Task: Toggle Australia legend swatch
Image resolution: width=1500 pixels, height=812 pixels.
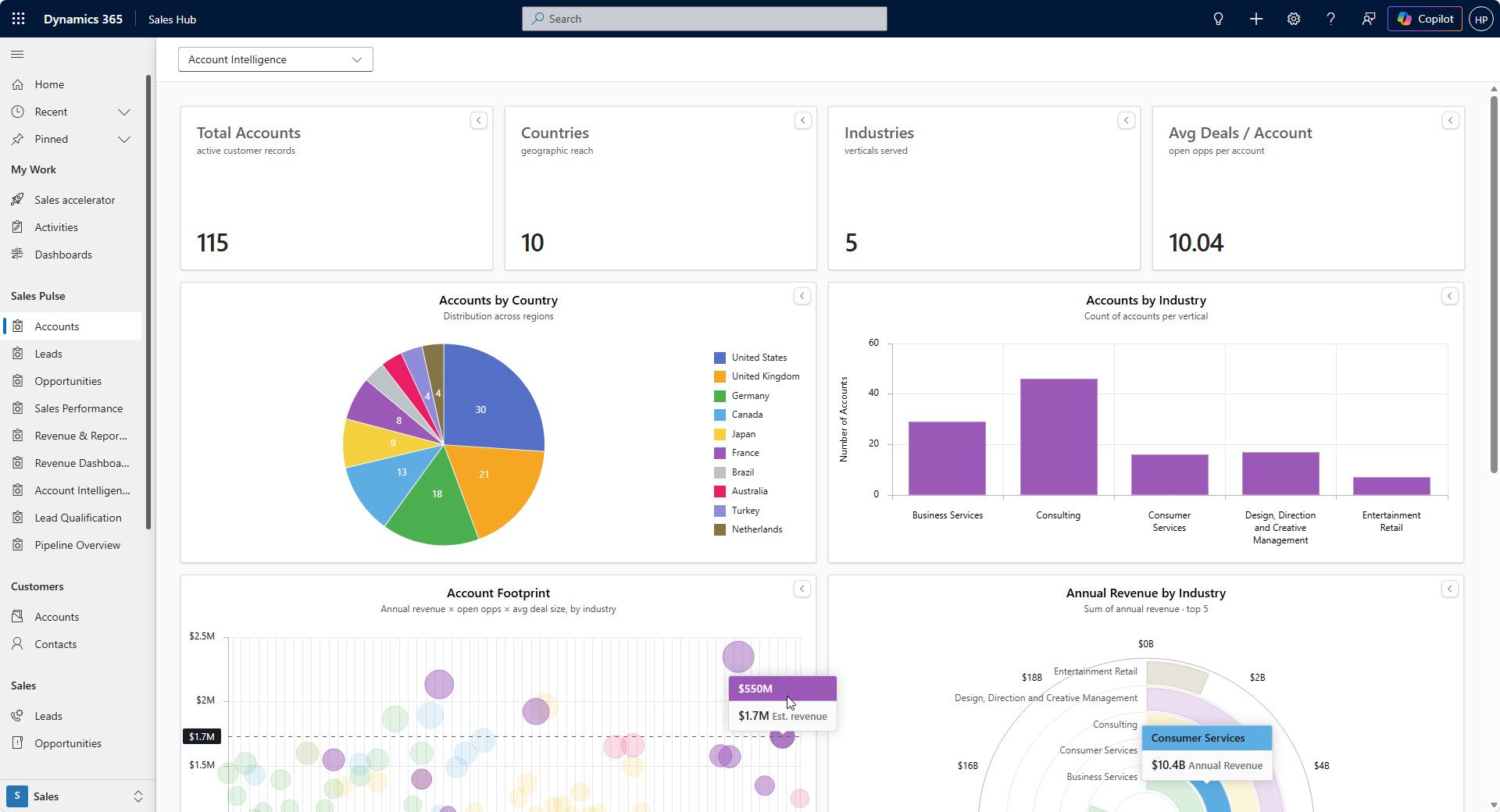Action: pyautogui.click(x=720, y=491)
